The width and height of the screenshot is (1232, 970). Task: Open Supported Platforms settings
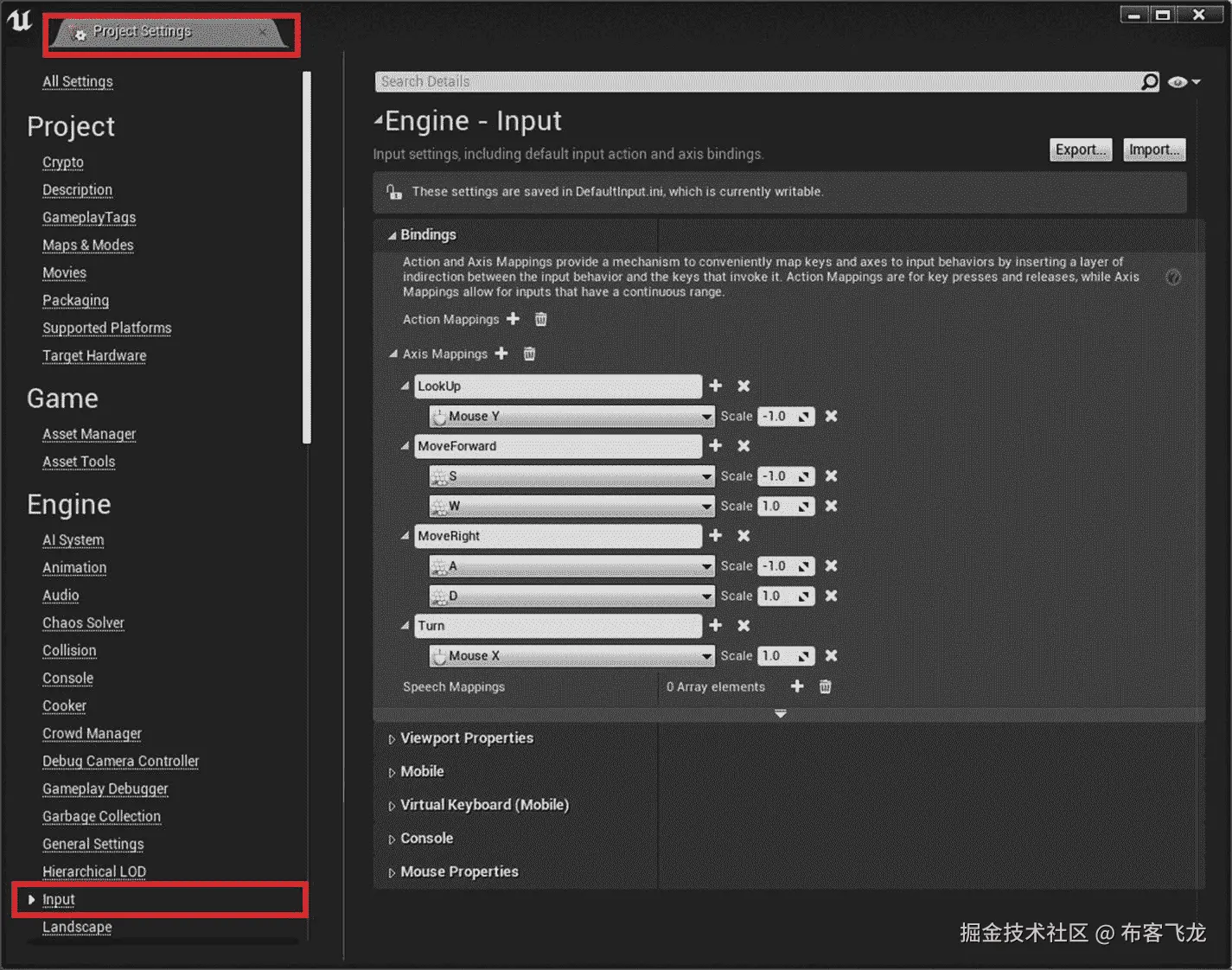[107, 328]
